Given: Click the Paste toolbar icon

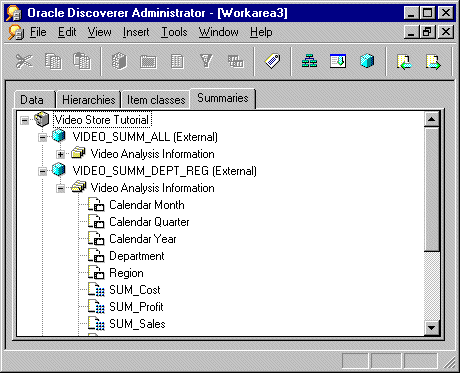Looking at the screenshot, I should pos(82,62).
